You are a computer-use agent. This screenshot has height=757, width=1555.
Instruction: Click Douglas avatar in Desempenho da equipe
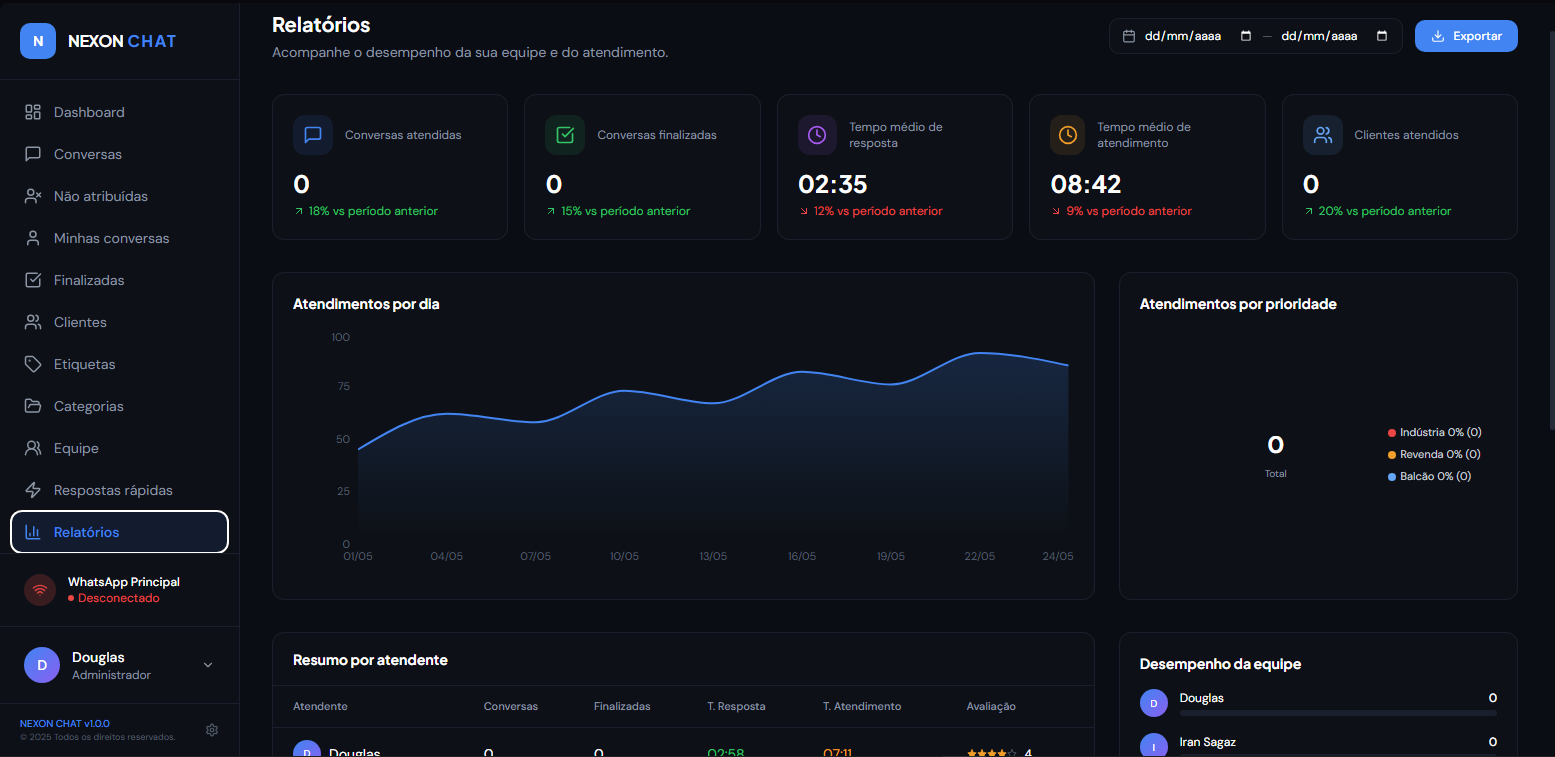1154,703
